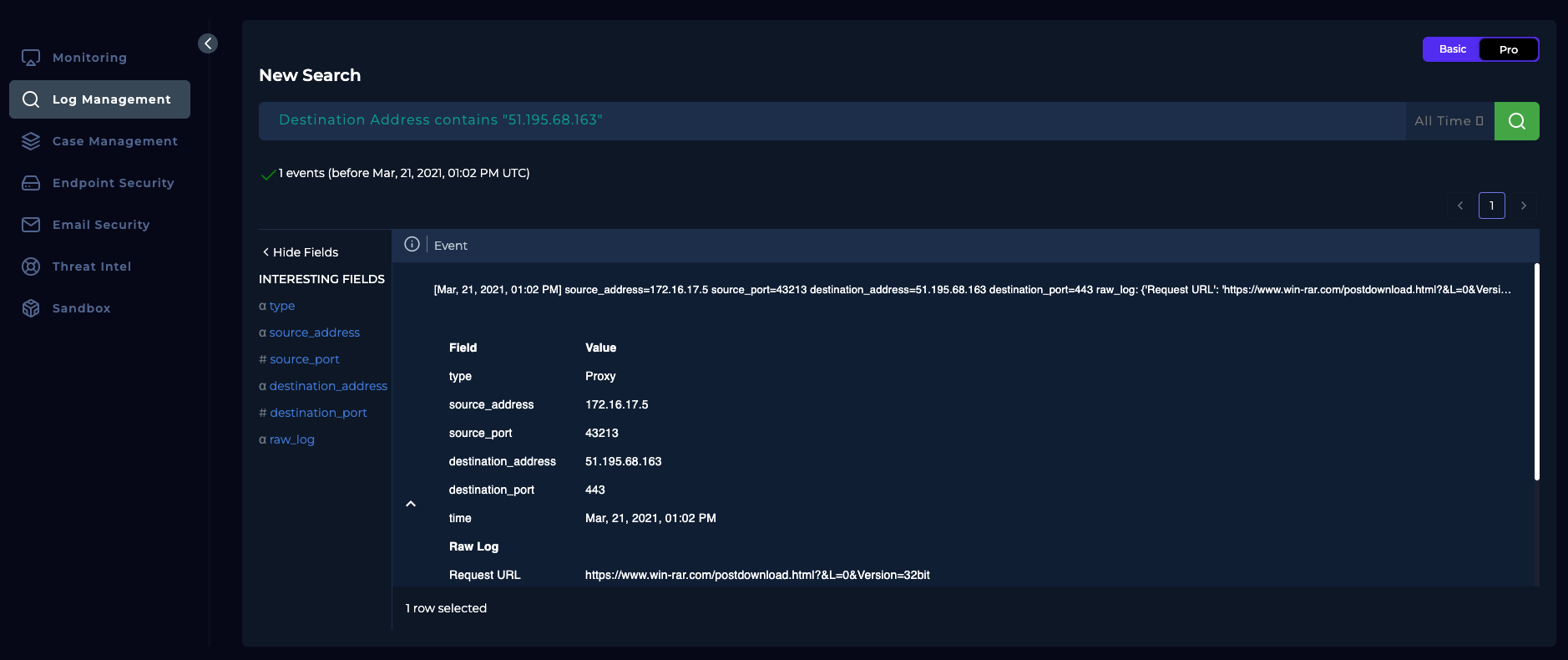Screen dimensions: 1568x660
Task: Click the raw_log interesting field link
Action: (x=291, y=439)
